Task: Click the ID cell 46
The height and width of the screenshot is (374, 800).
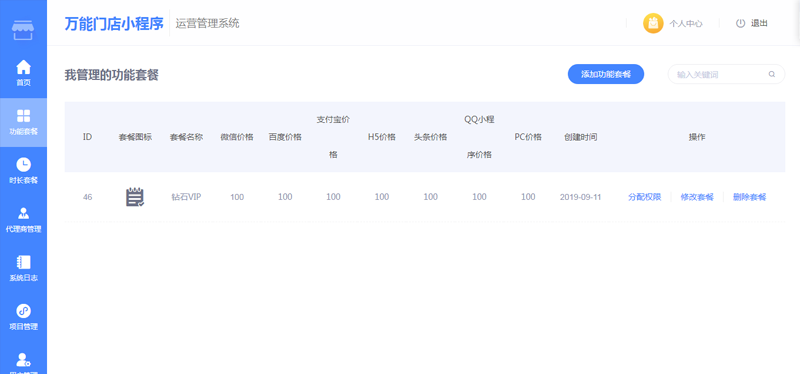Action: click(x=87, y=197)
